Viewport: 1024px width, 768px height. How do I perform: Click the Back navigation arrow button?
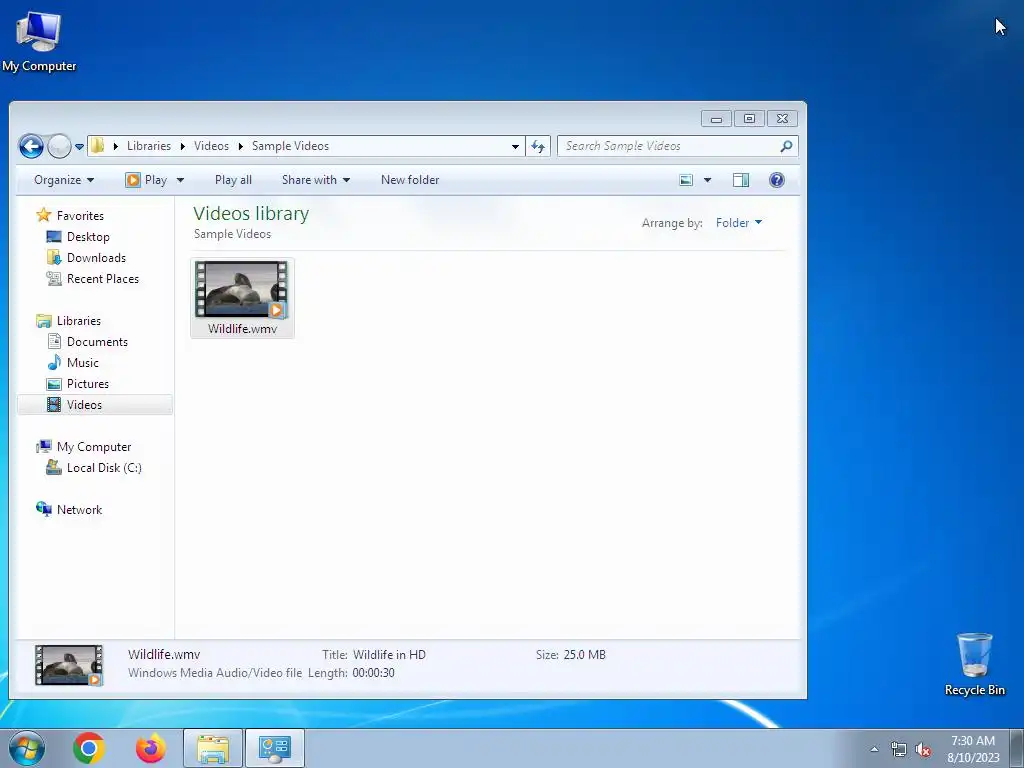click(31, 146)
